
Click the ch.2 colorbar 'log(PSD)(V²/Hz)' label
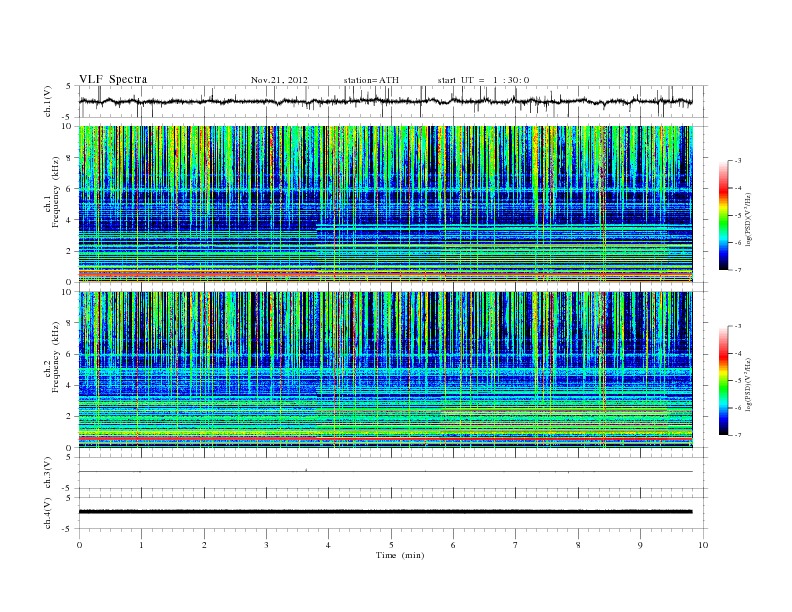tap(750, 384)
